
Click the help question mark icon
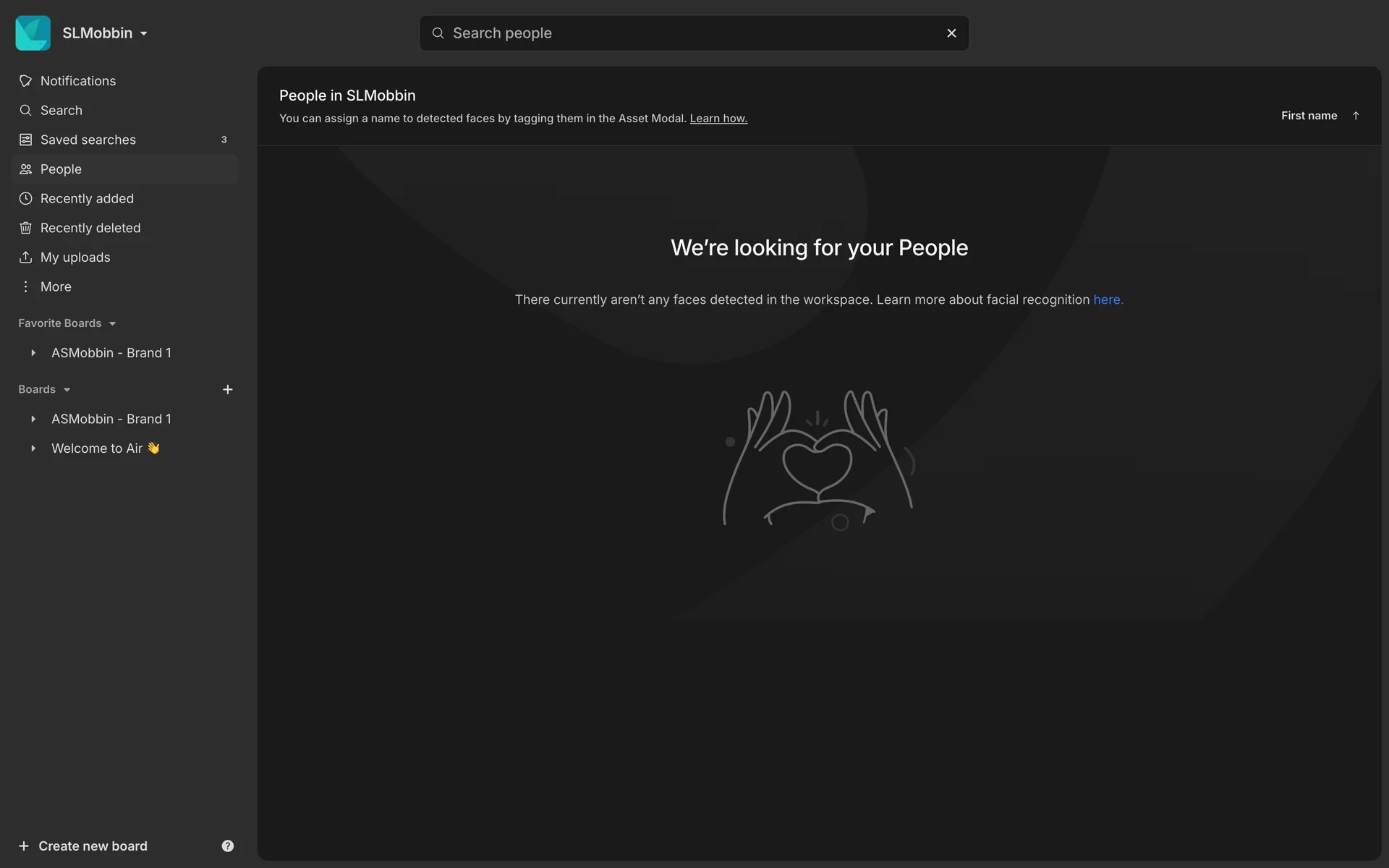click(x=227, y=846)
